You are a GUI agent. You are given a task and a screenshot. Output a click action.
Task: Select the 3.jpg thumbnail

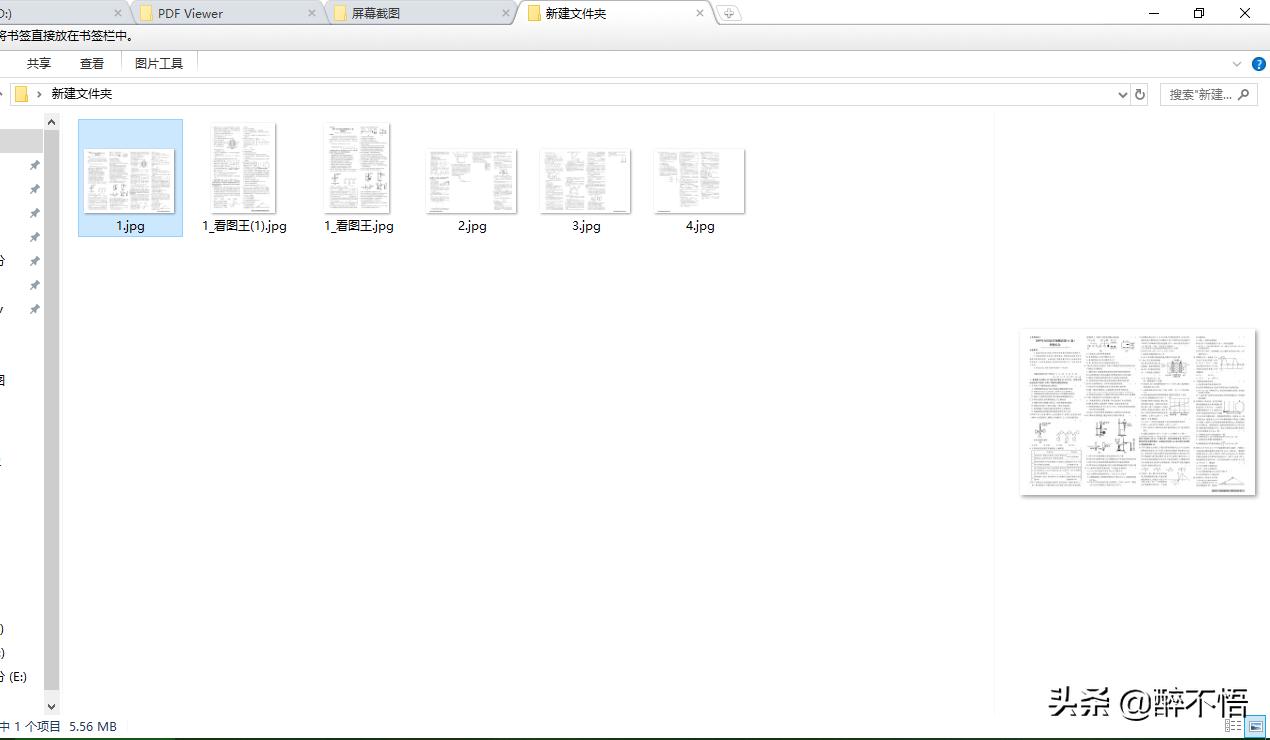[x=586, y=180]
